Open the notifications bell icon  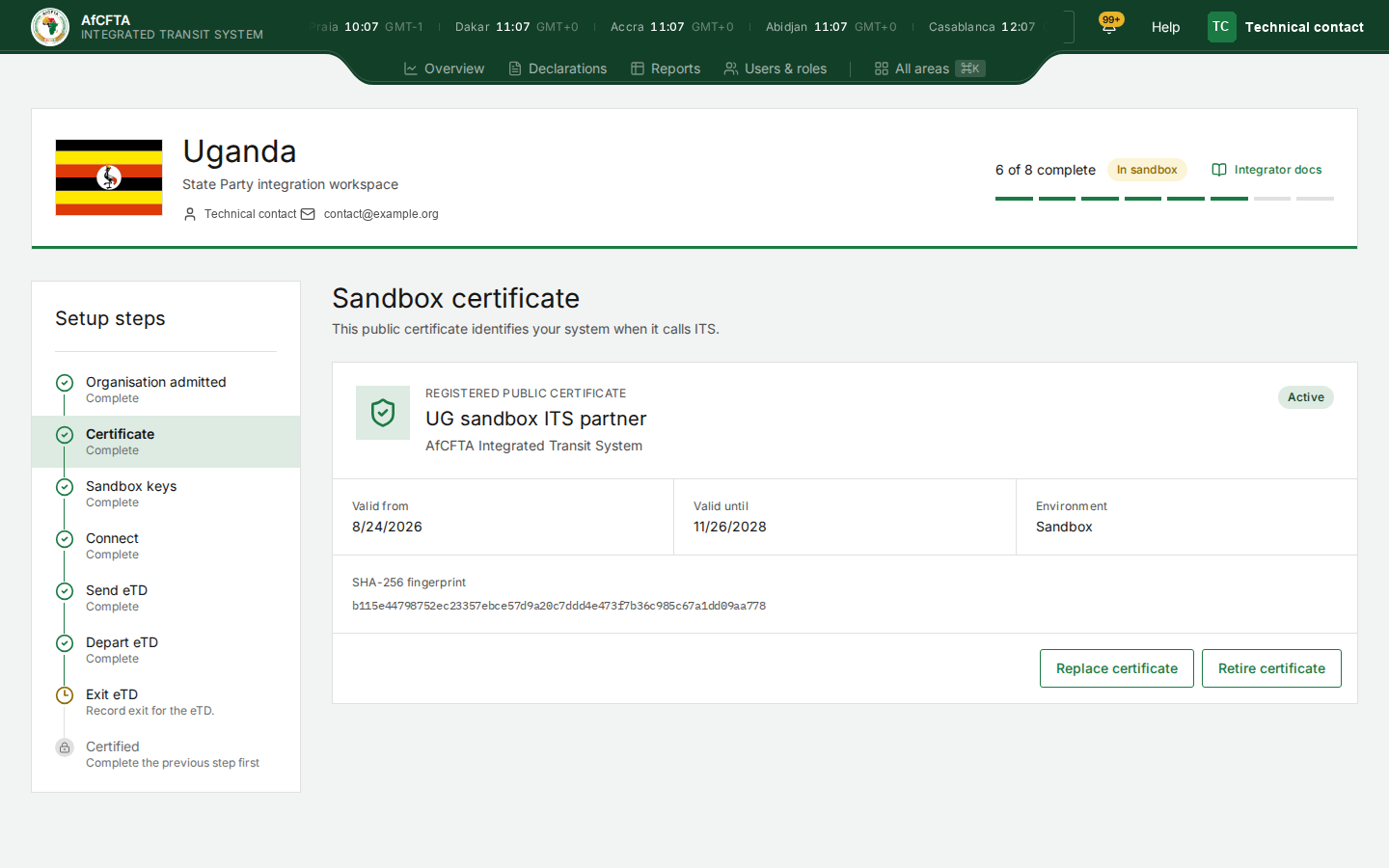coord(1108,27)
